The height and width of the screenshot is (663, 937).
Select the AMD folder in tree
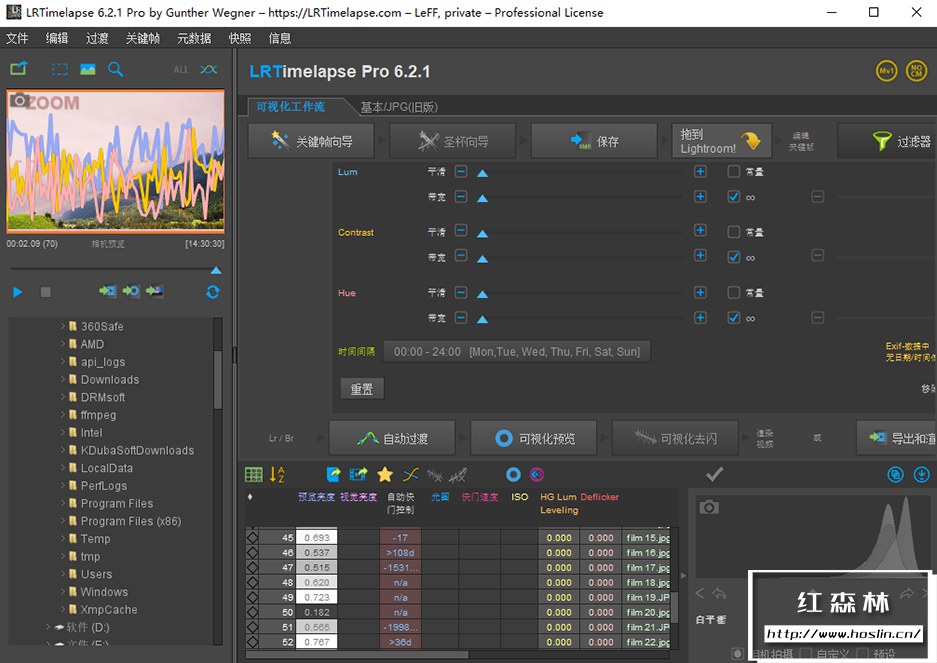coord(93,344)
